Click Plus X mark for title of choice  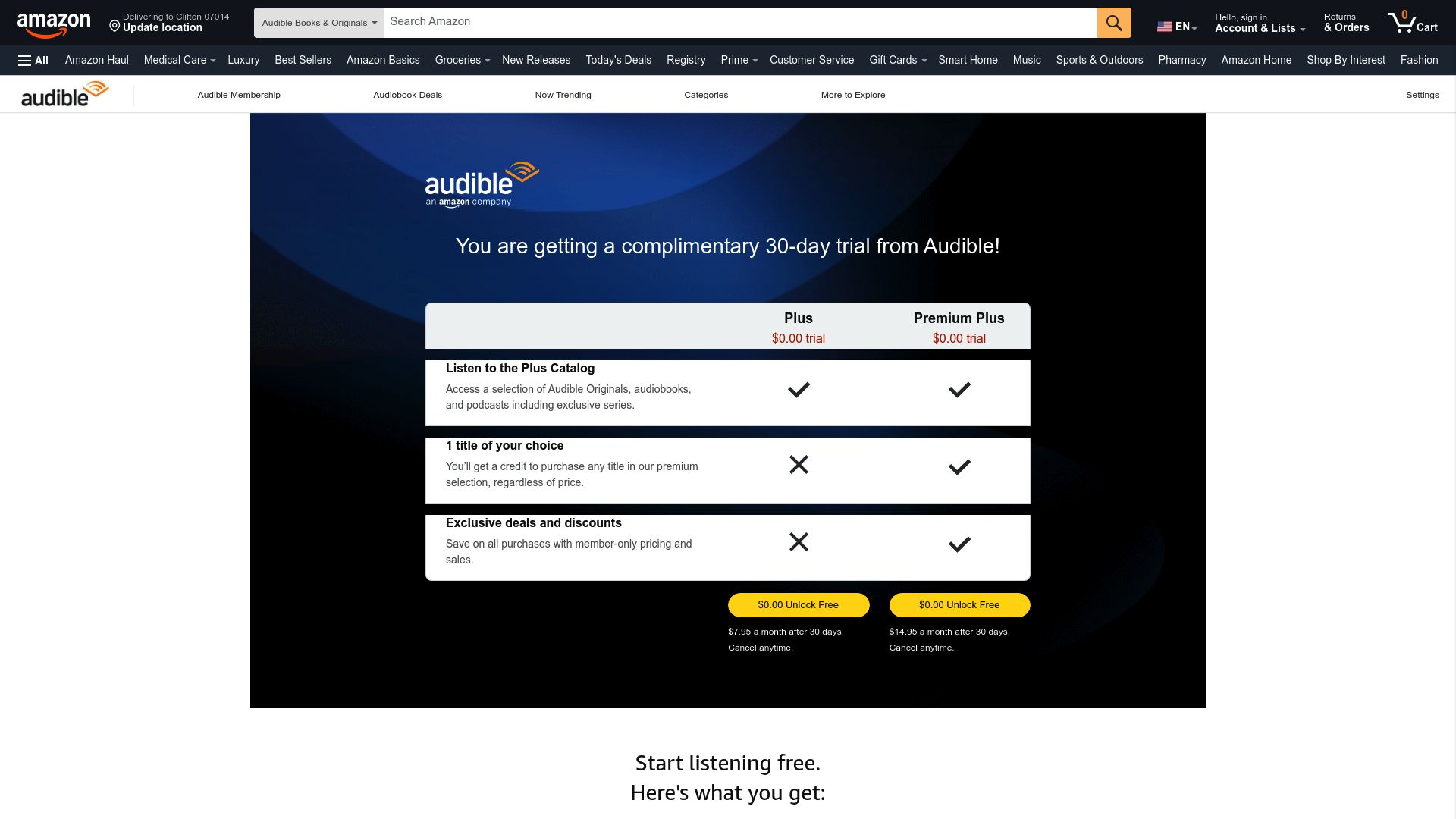(799, 464)
